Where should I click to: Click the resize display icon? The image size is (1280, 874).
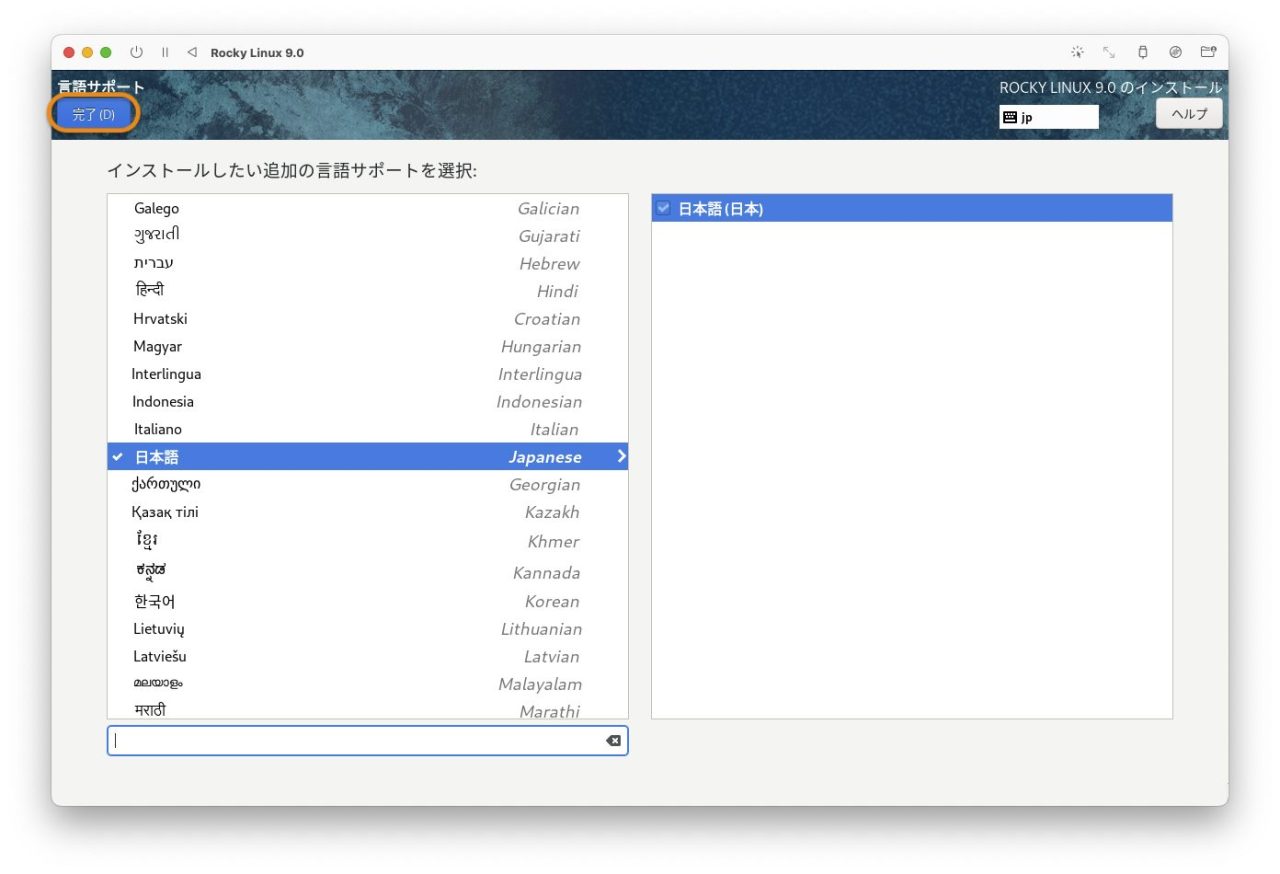[1109, 52]
